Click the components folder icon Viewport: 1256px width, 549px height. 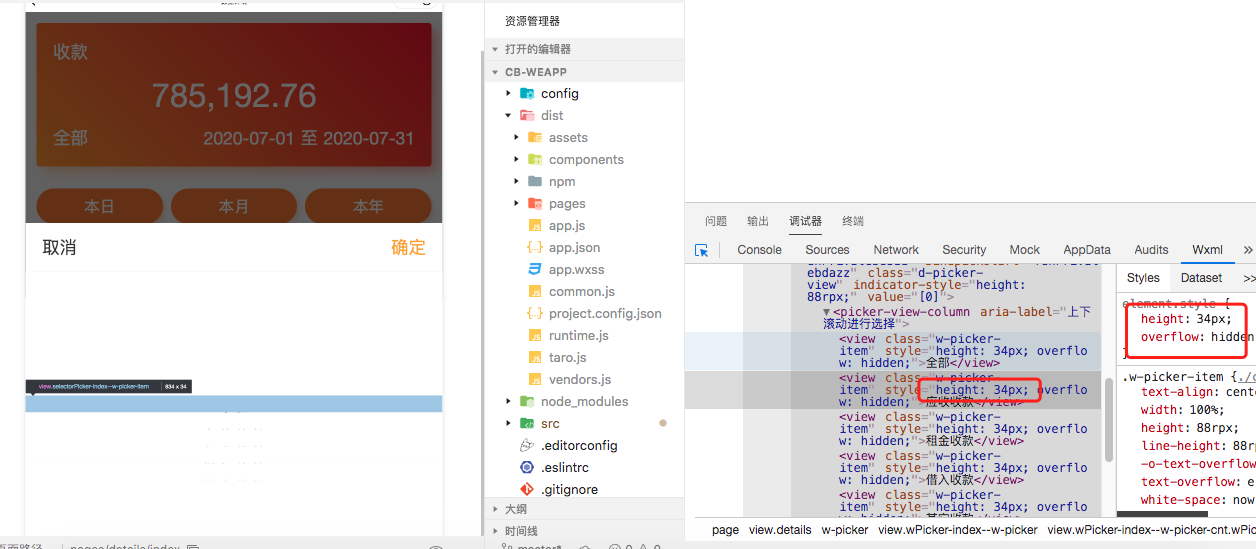coord(535,159)
